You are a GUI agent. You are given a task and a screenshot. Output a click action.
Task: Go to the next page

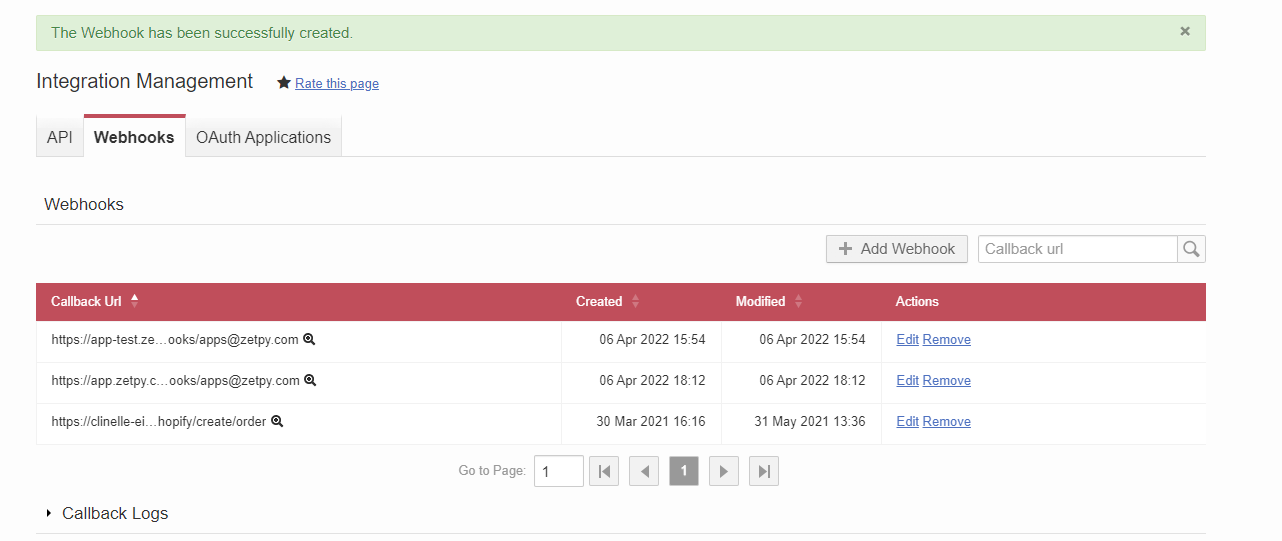click(724, 471)
